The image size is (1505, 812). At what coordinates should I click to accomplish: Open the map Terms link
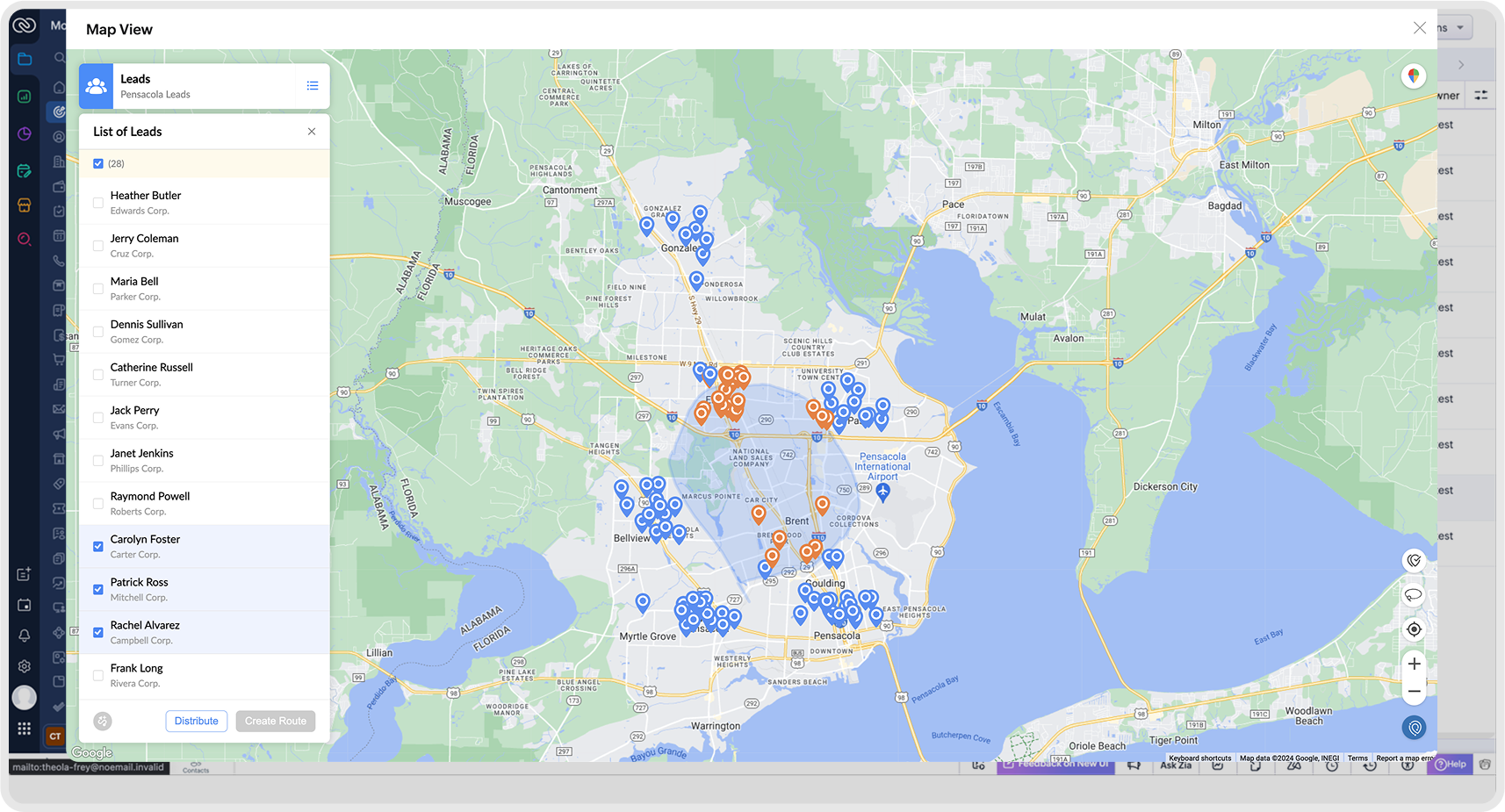[1357, 758]
